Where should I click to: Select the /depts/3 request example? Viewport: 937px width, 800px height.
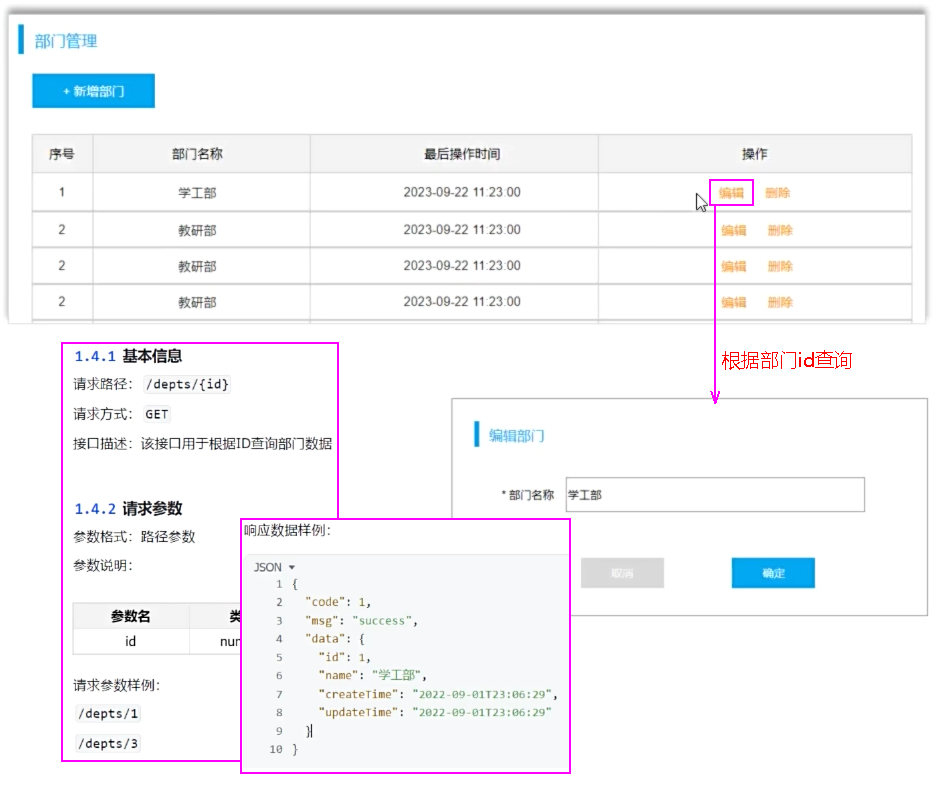click(108, 744)
